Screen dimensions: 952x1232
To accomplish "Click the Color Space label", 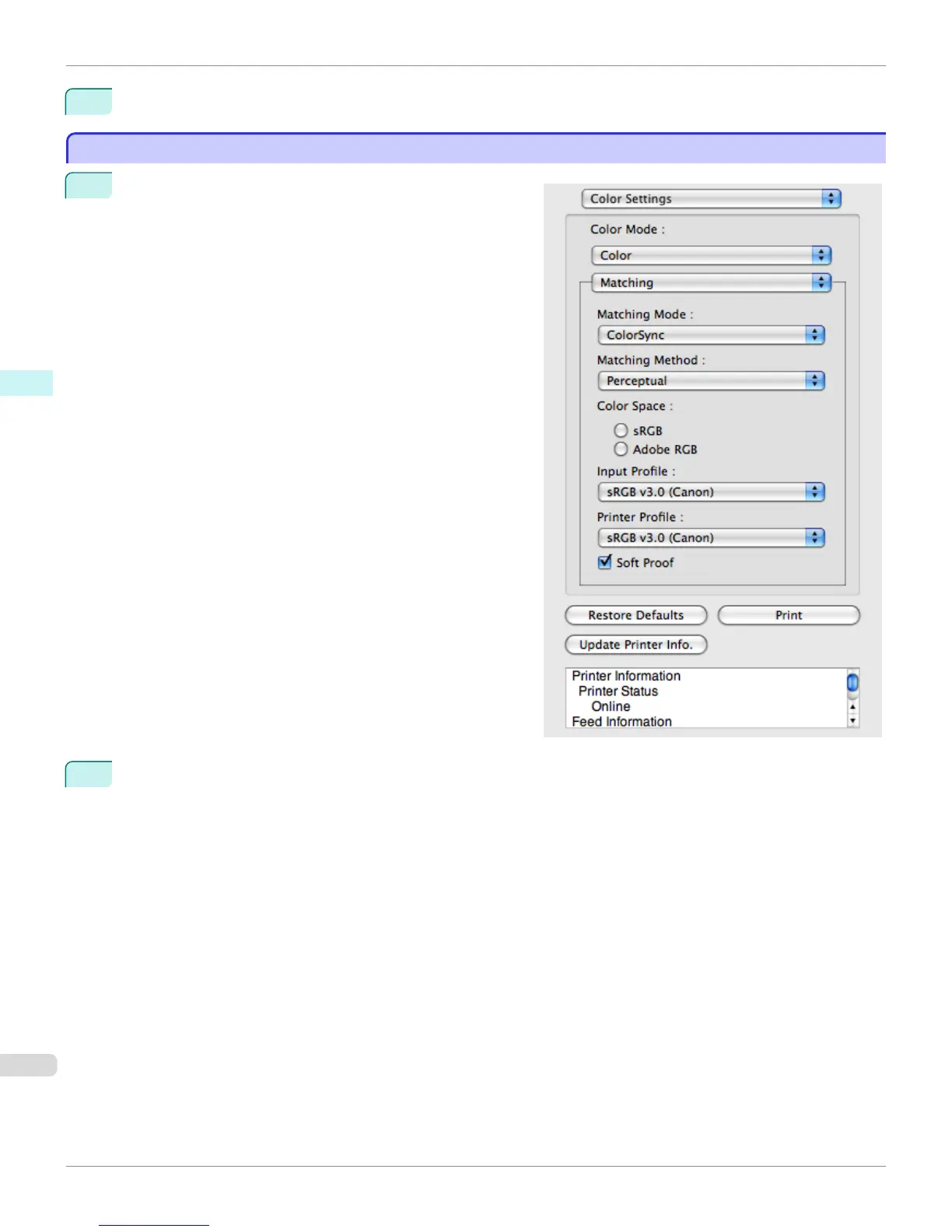I will [634, 406].
